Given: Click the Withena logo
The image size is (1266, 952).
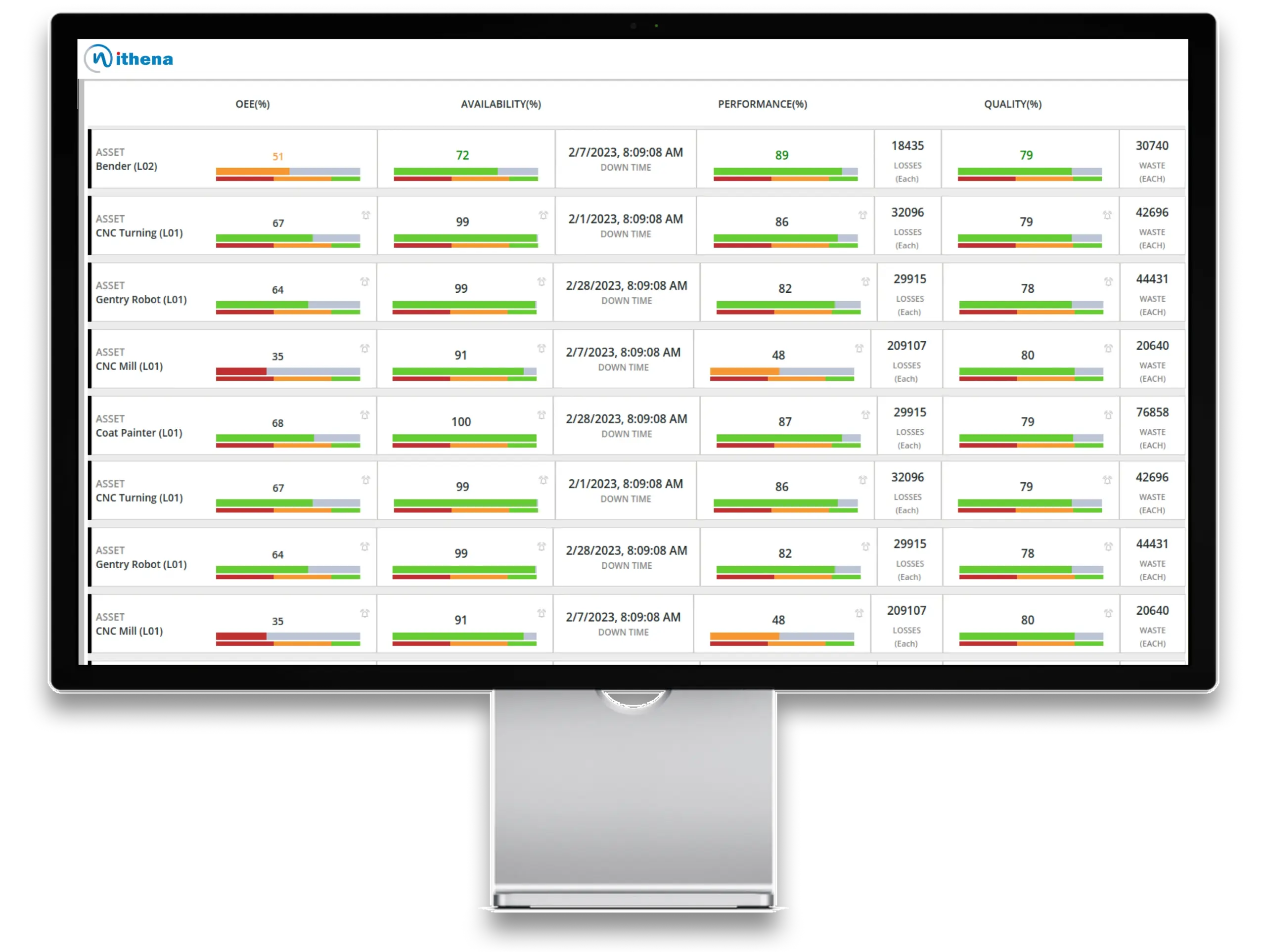Looking at the screenshot, I should pyautogui.click(x=129, y=58).
